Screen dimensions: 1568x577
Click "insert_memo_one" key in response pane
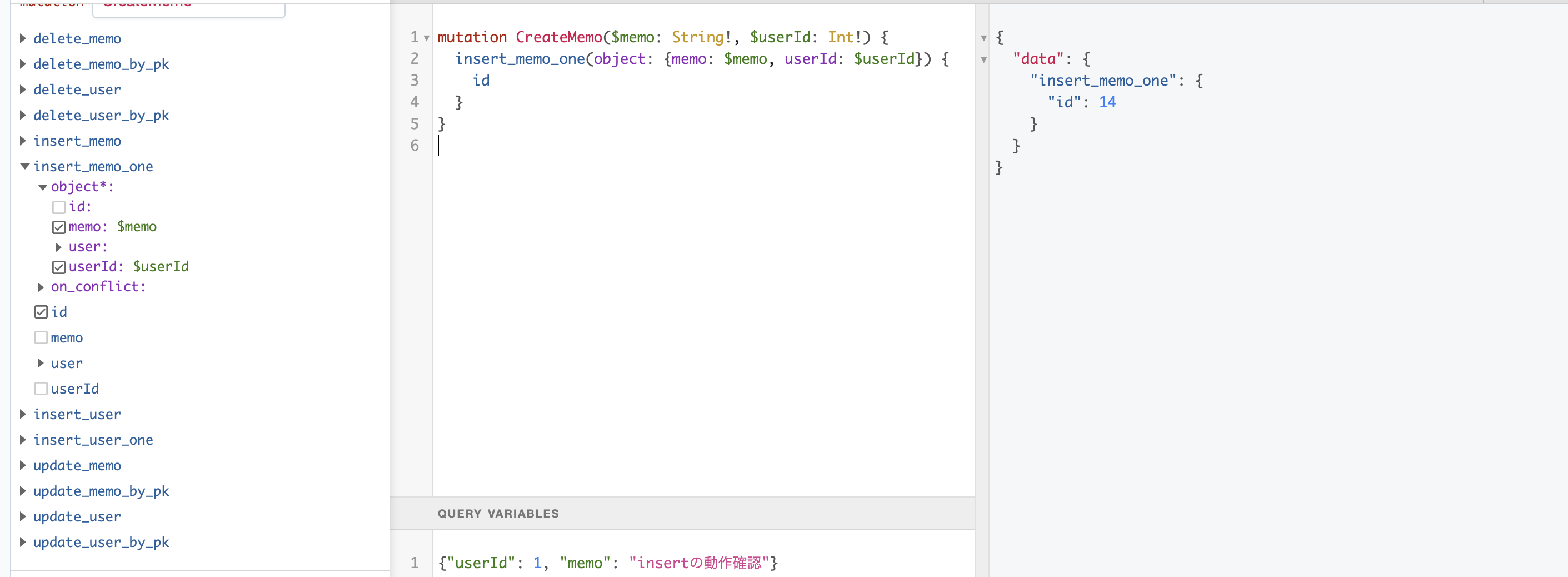pyautogui.click(x=1103, y=81)
